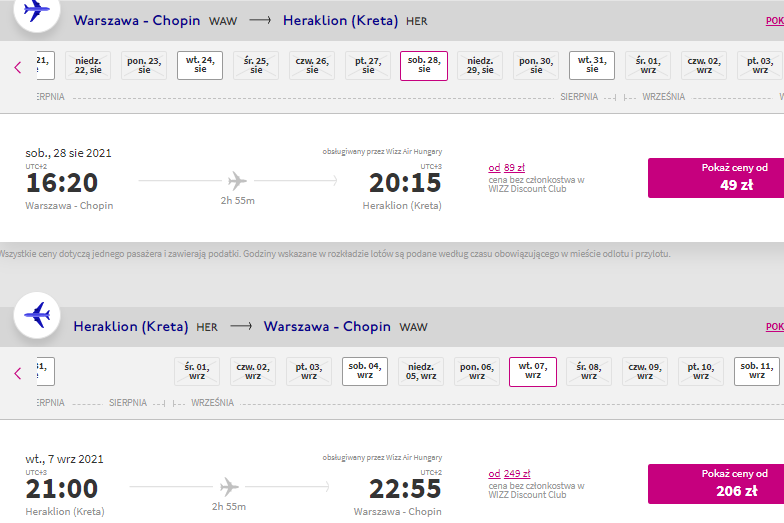Select outbound date wt. 24, sie
Image resolution: width=784 pixels, height=523 pixels.
click(200, 65)
